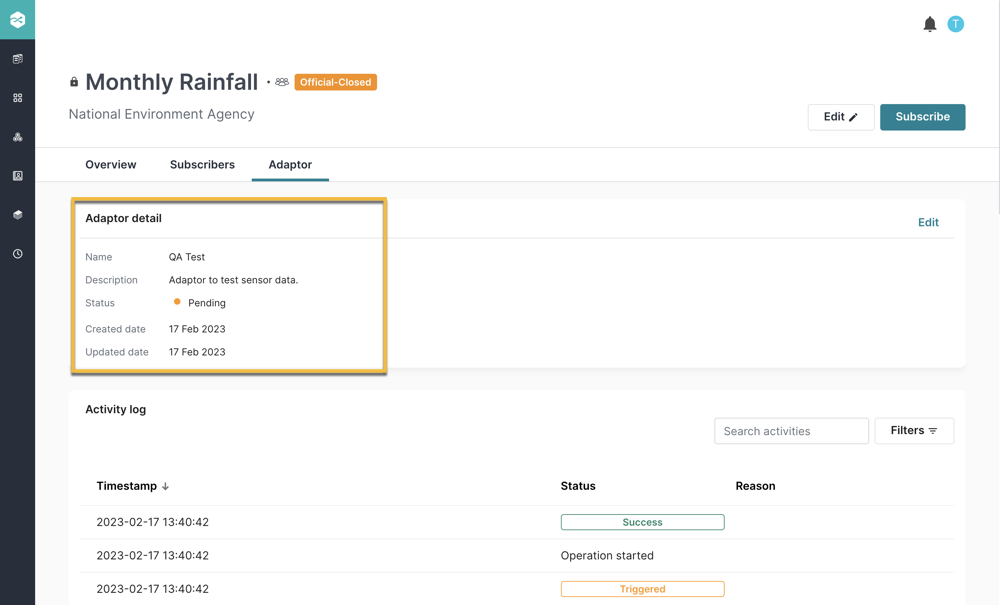Click the group members icon next to title
The width and height of the screenshot is (1000, 605).
281,82
